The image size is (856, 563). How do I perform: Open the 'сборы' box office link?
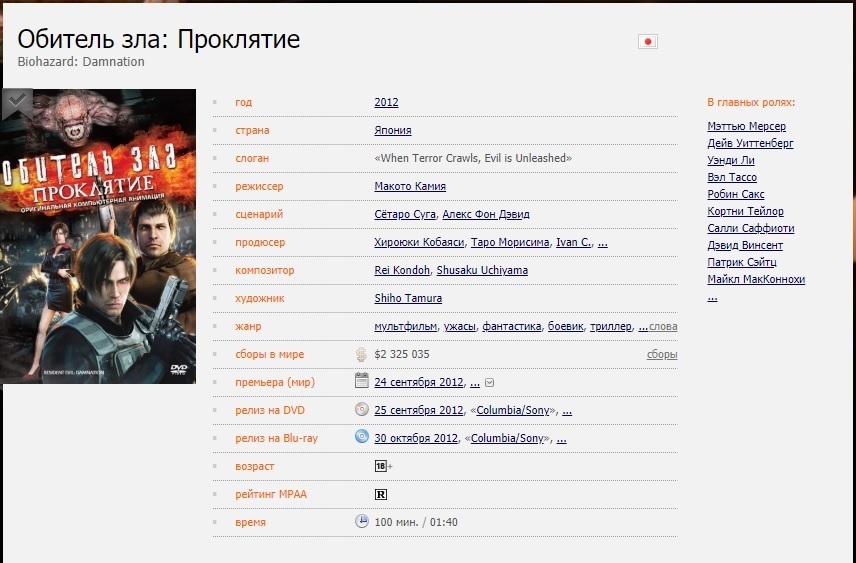click(662, 355)
